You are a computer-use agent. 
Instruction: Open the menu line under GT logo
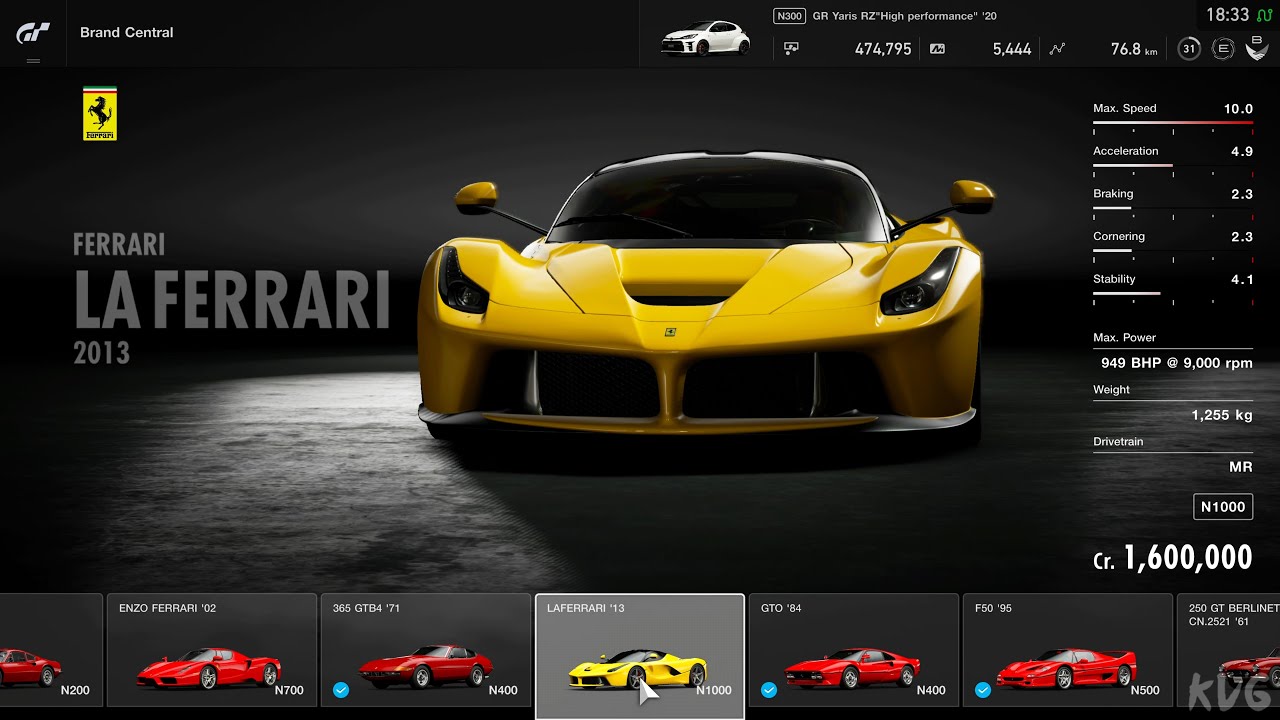pos(33,61)
